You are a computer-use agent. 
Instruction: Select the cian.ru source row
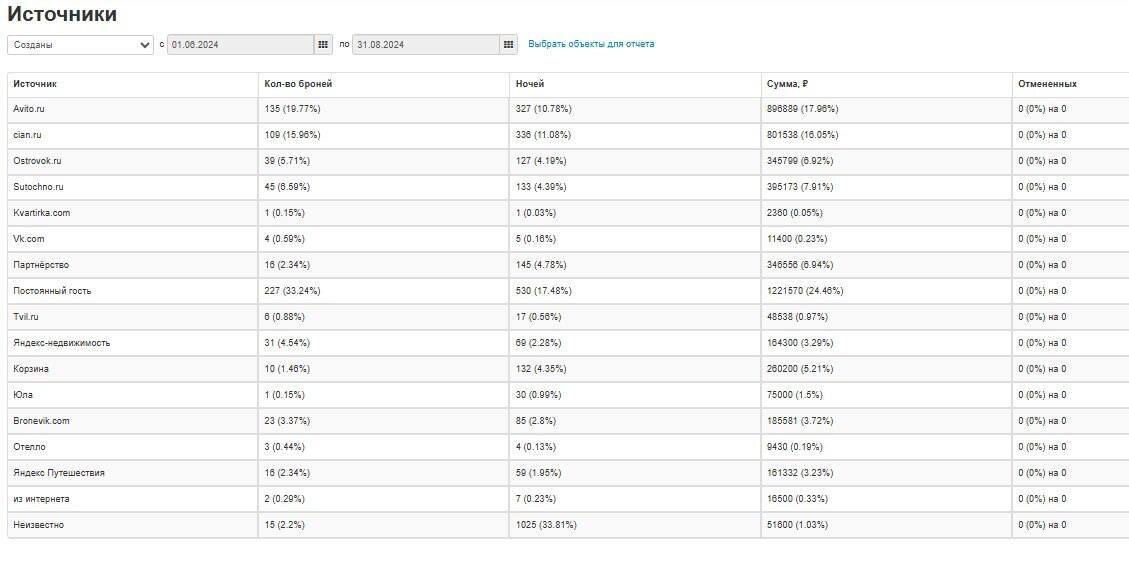27,135
